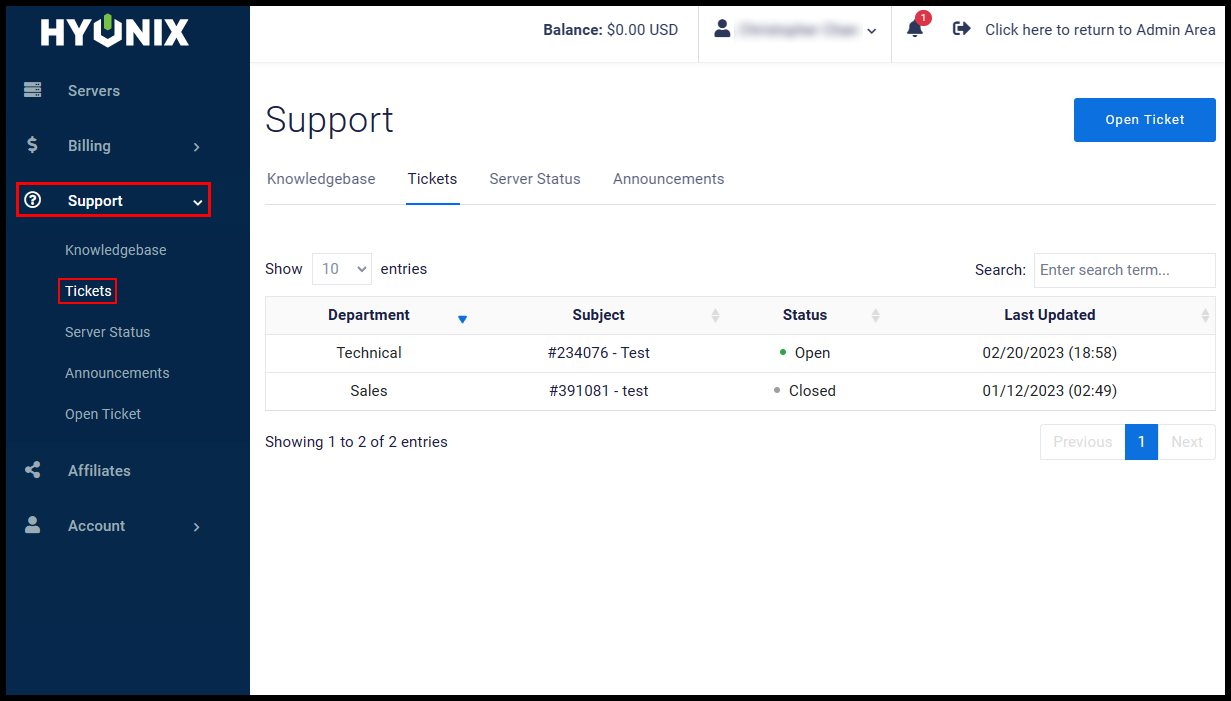Open the notification bell with badge
Image resolution: width=1231 pixels, height=701 pixels.
(913, 29)
